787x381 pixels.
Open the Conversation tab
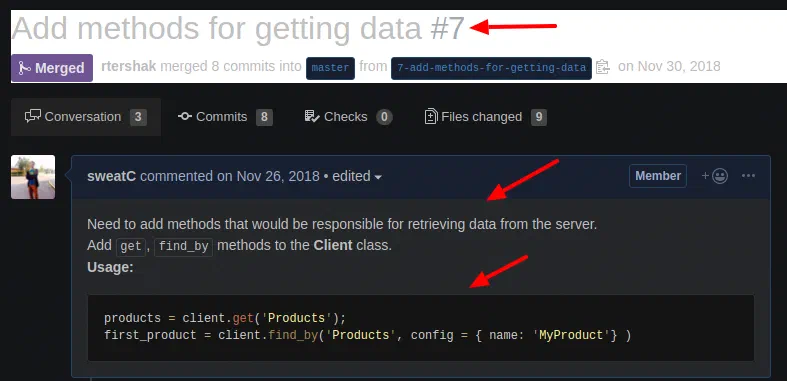[86, 117]
